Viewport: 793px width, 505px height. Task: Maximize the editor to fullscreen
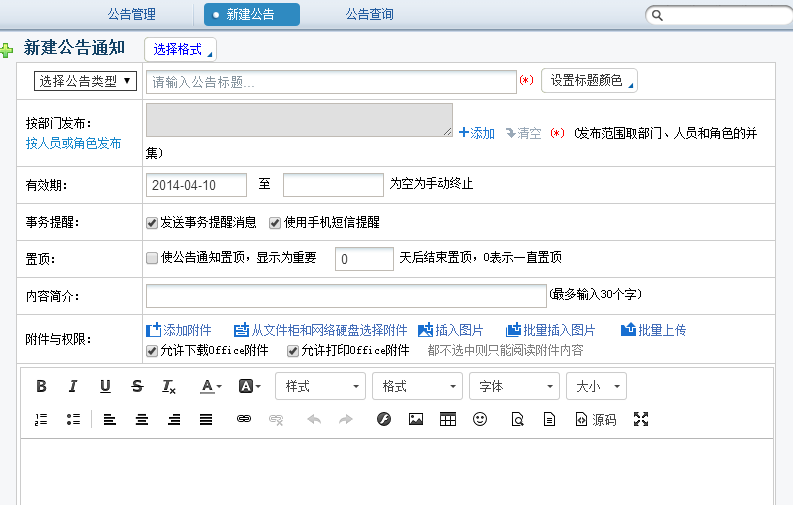coord(642,420)
